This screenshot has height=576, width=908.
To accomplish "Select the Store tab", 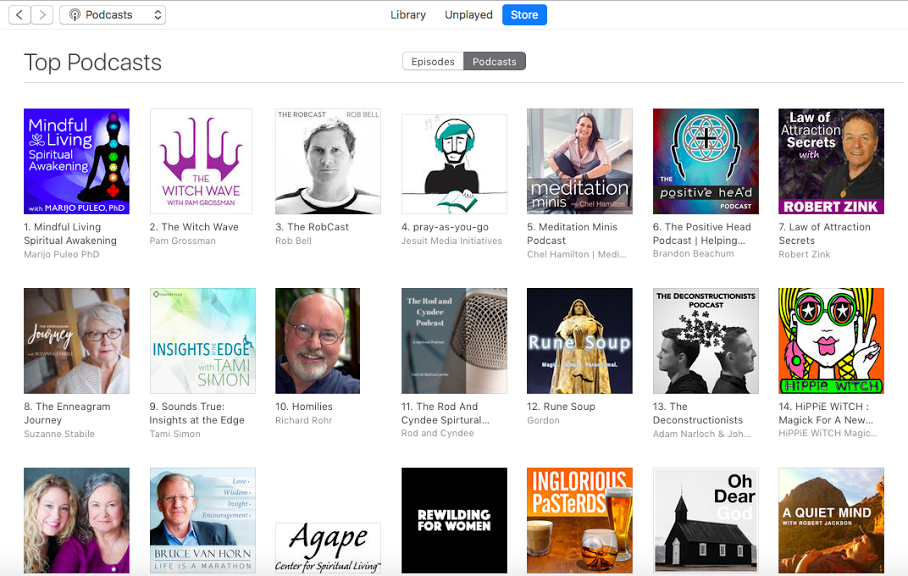I will [524, 14].
